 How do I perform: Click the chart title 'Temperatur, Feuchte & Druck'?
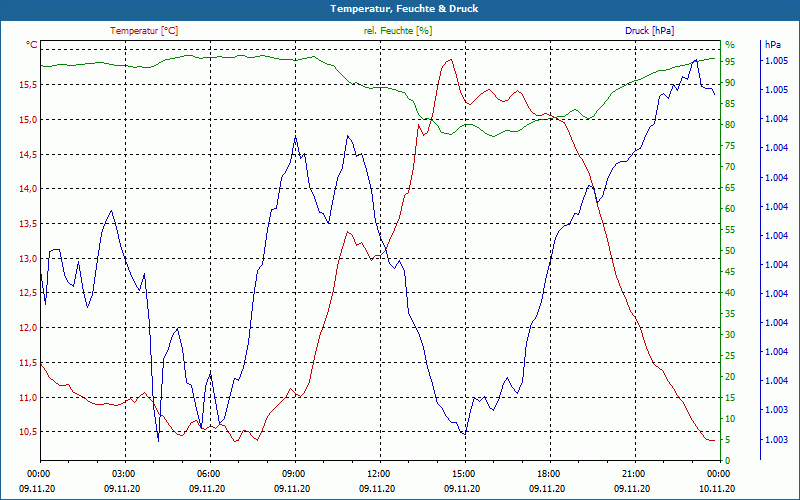[404, 9]
